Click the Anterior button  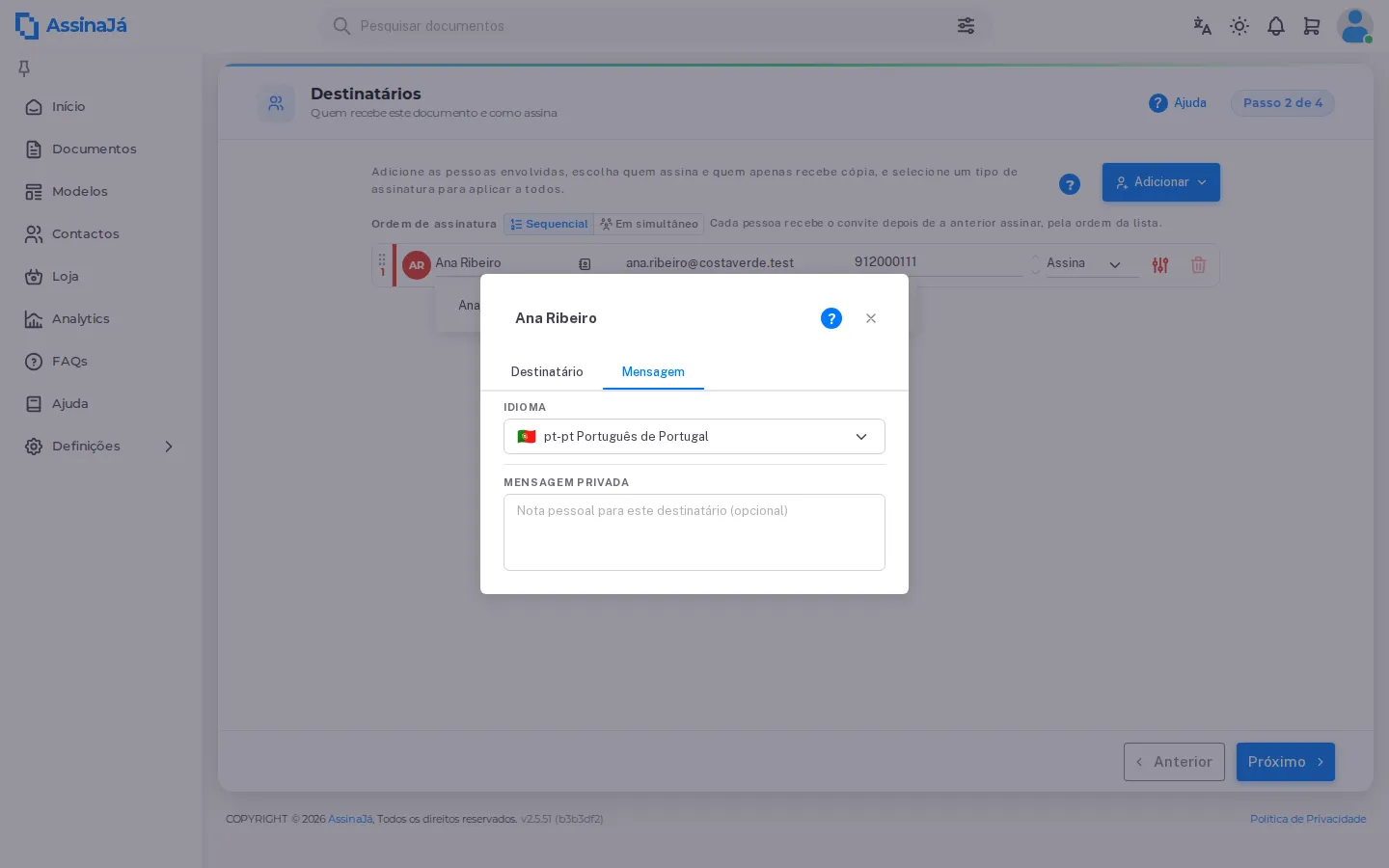click(1174, 762)
